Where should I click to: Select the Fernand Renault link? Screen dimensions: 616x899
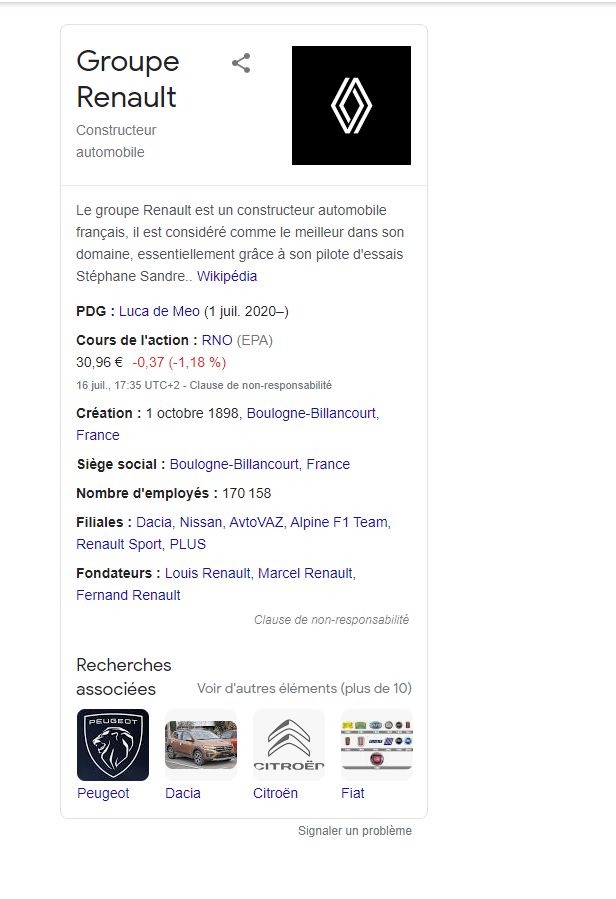[x=128, y=595]
